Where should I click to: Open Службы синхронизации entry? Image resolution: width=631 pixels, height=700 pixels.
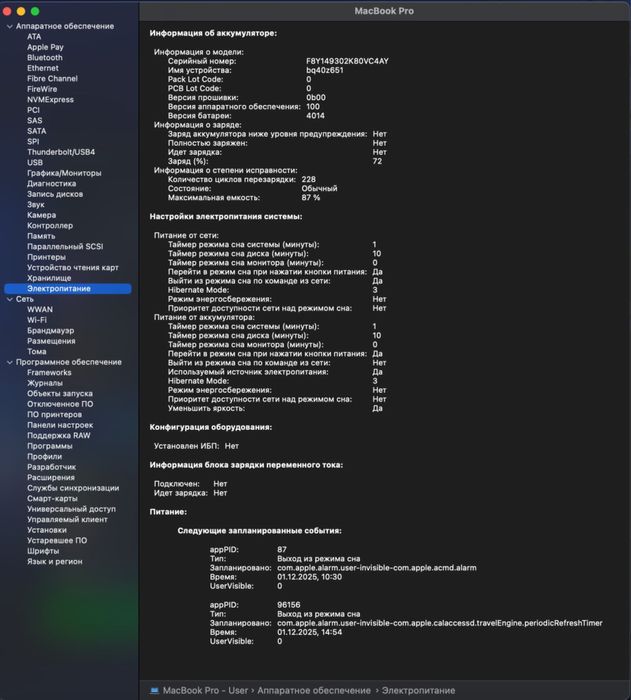pos(73,488)
